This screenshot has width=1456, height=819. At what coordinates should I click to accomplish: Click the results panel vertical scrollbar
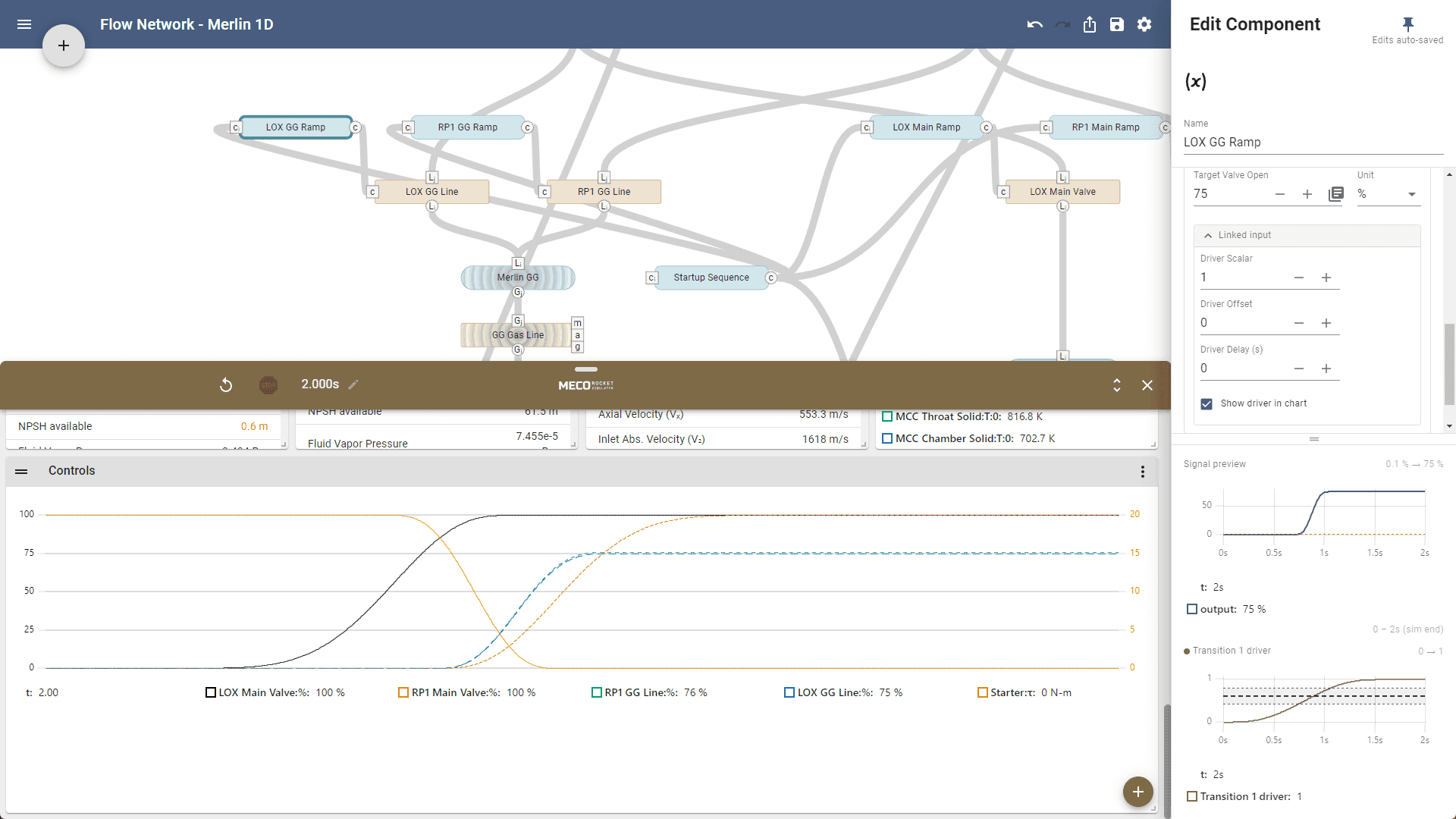[x=1167, y=760]
